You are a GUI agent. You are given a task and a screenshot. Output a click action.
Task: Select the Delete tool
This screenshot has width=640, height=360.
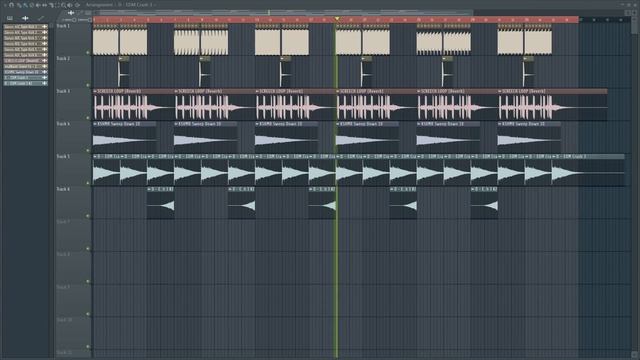pos(31,5)
